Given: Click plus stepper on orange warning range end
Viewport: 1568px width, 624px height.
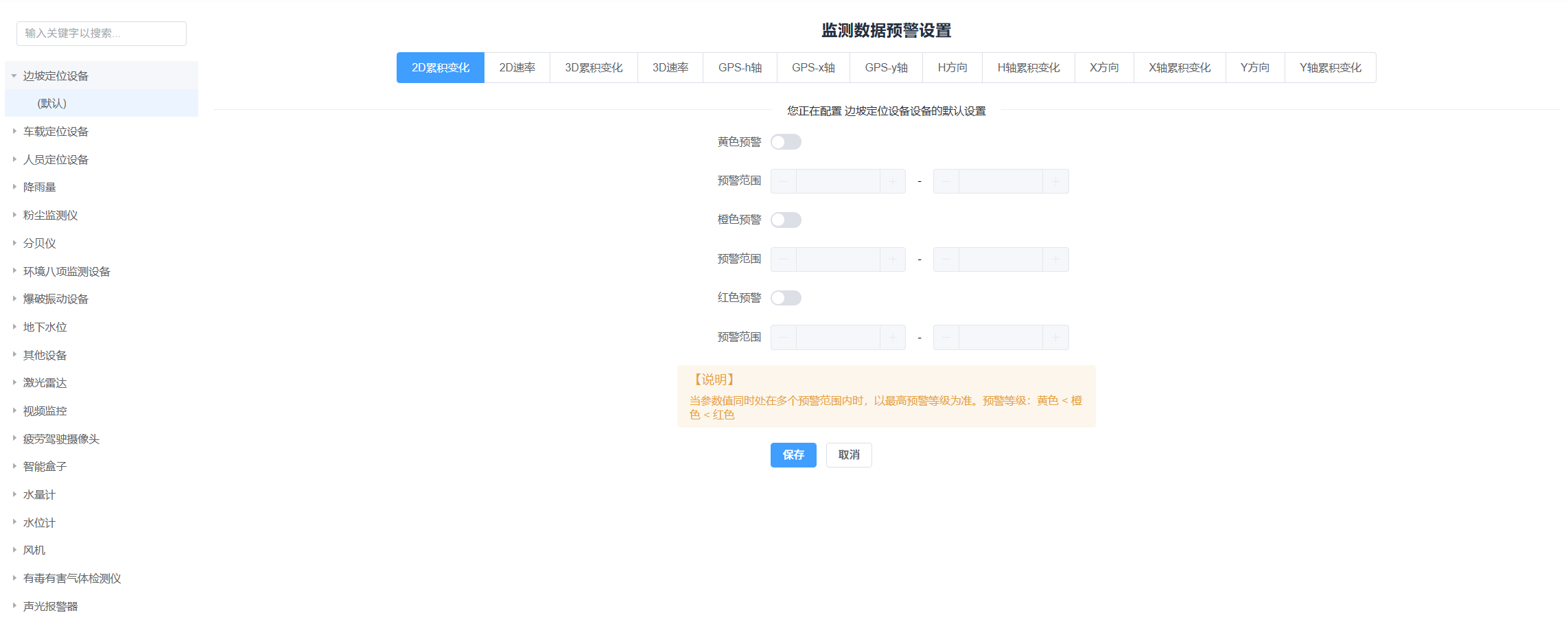Looking at the screenshot, I should 1055,259.
